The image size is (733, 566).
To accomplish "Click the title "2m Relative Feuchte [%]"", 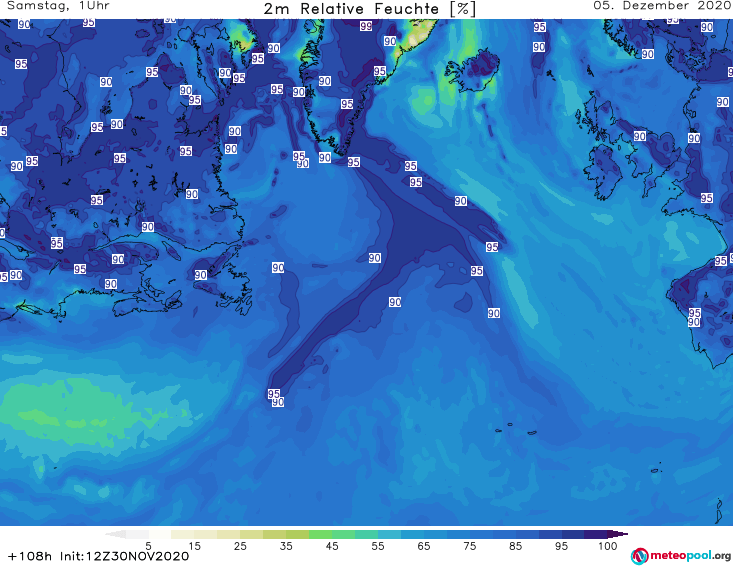I will click(370, 9).
